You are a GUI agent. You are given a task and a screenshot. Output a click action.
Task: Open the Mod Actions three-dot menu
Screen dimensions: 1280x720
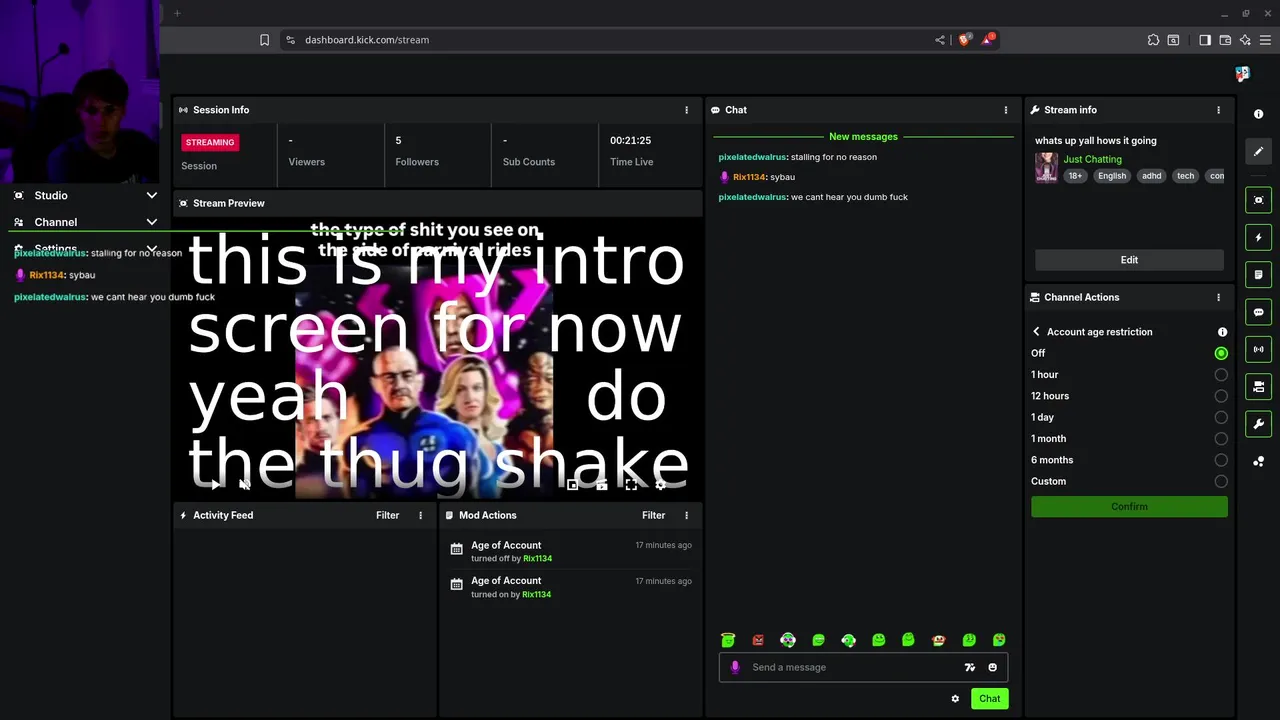click(x=686, y=515)
